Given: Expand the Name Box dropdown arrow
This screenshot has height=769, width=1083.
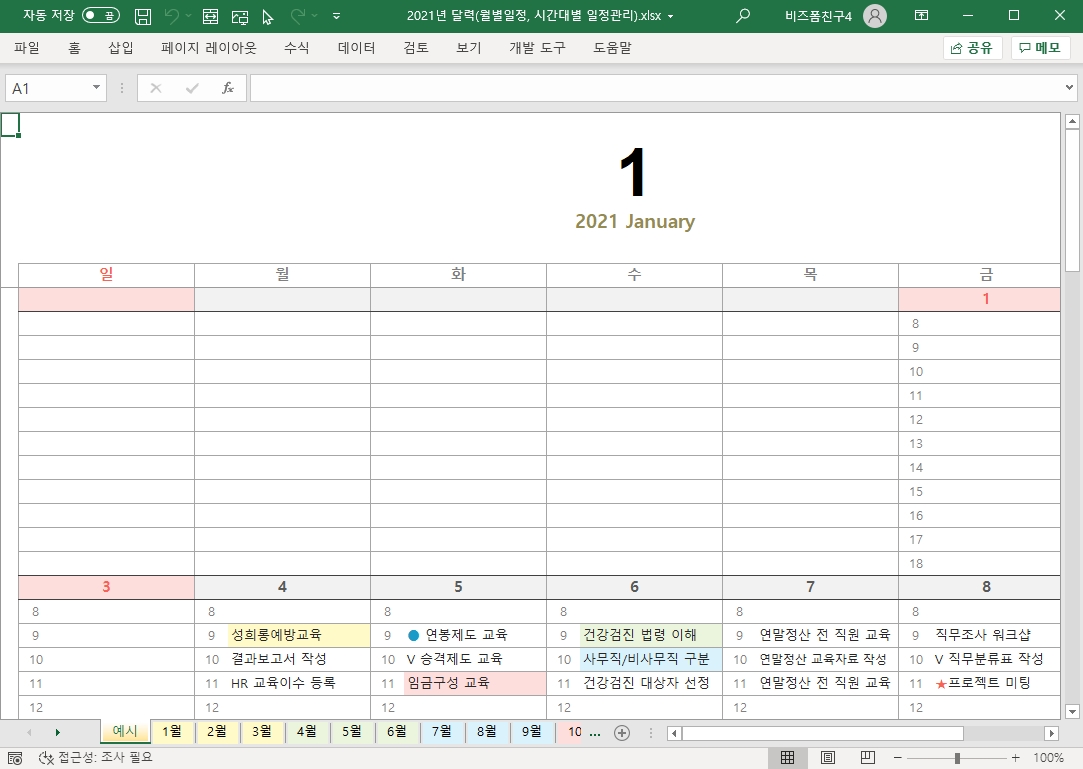Looking at the screenshot, I should [x=97, y=88].
